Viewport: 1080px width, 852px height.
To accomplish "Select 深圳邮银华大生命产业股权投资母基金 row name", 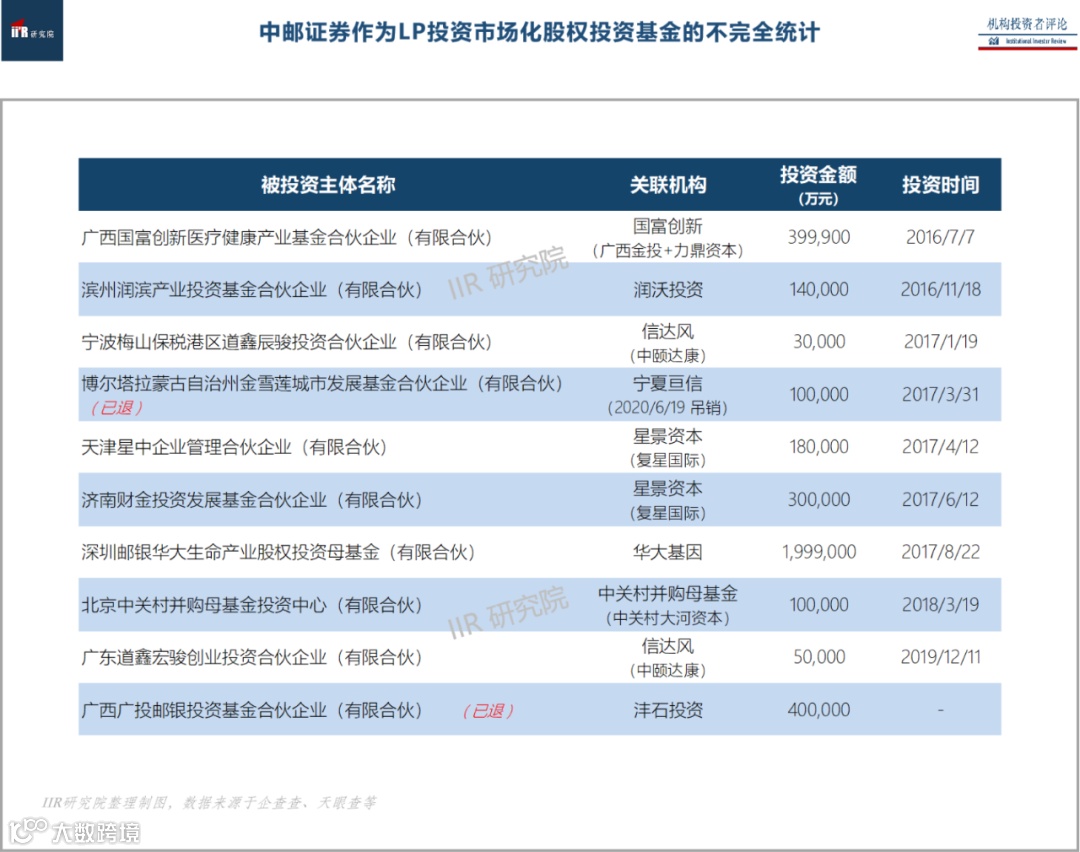I will (278, 552).
